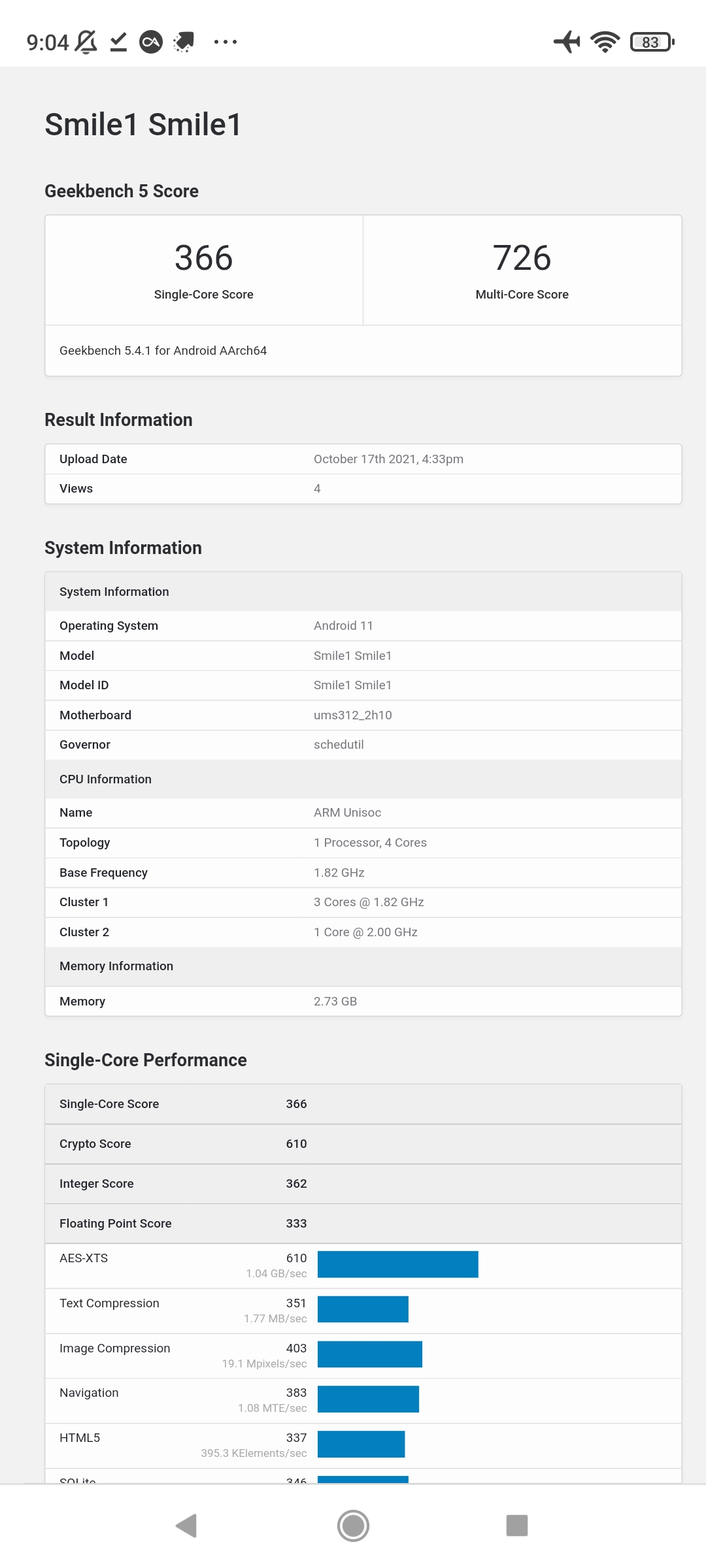Tap the Image Compression score bar
Viewport: 706px width, 1568px height.
point(370,1354)
